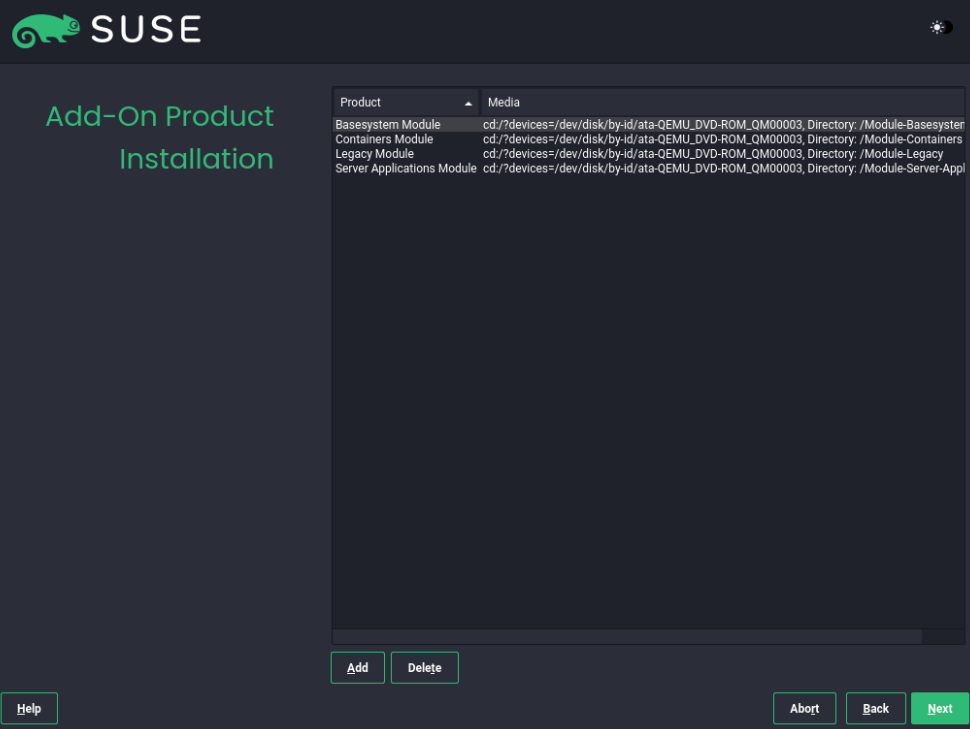Click the SUSE chameleon logo
The height and width of the screenshot is (729, 970).
(x=46, y=30)
